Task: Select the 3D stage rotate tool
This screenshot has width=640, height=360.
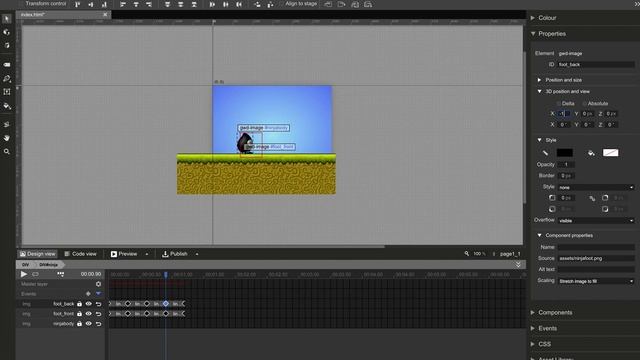Action: coord(7,45)
